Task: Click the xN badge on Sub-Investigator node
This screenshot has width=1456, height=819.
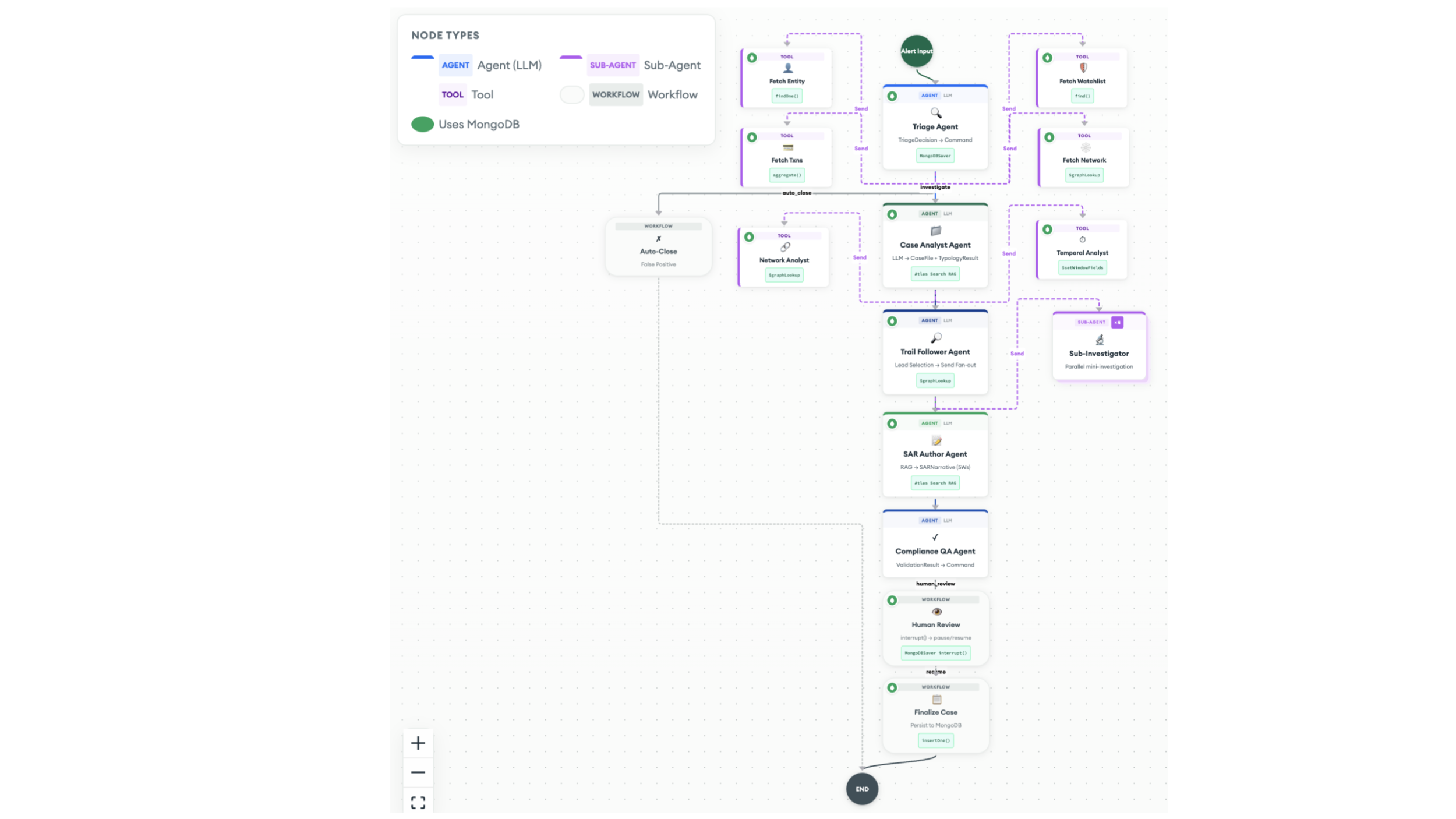Action: tap(1116, 322)
